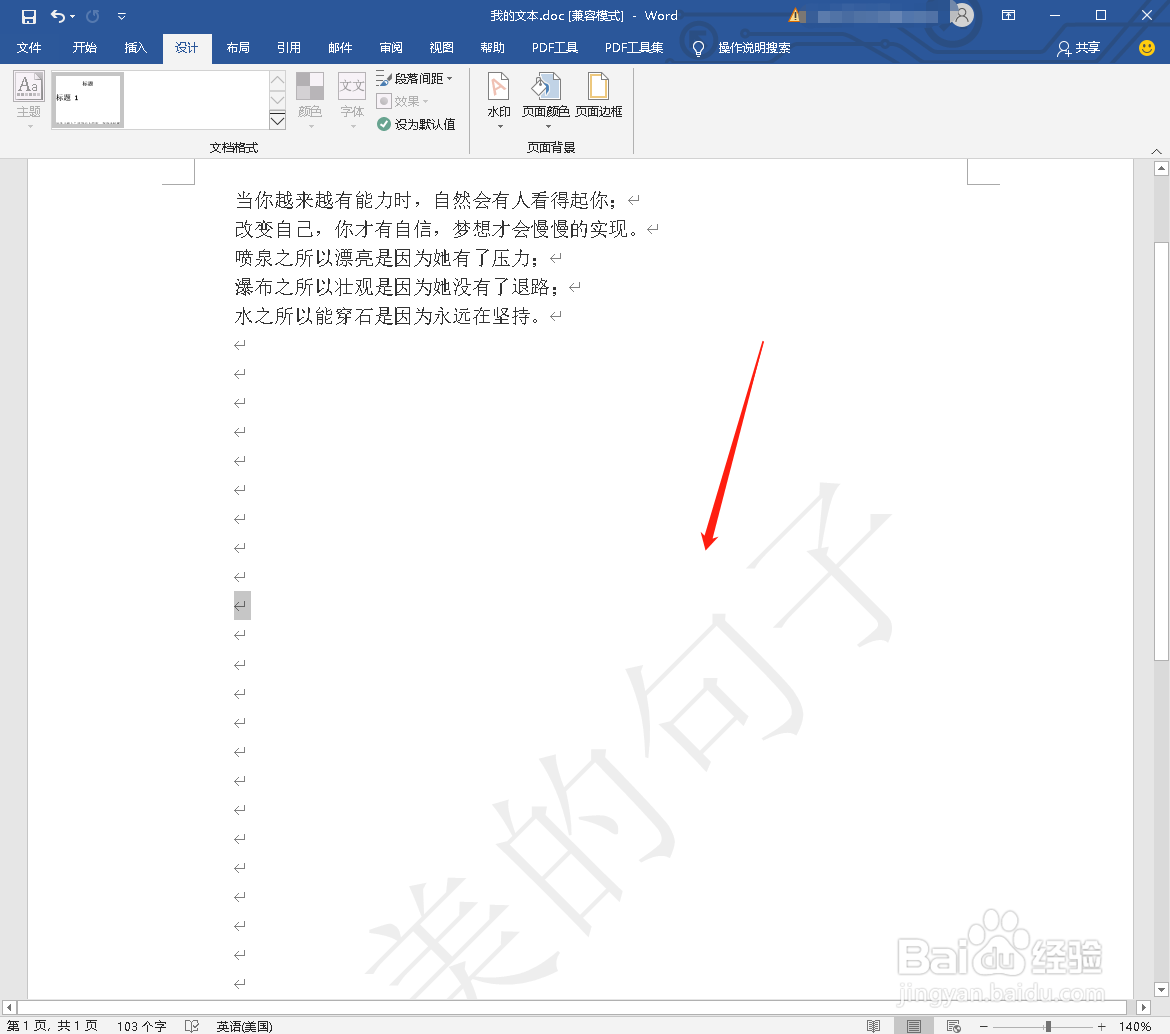Switch to Read Mode in the status bar
Viewport: 1170px width, 1034px height.
(x=874, y=1025)
